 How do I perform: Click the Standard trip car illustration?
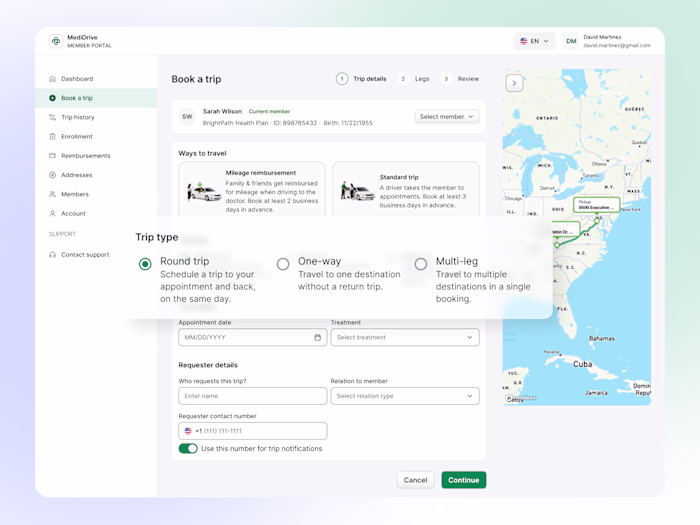click(x=358, y=191)
